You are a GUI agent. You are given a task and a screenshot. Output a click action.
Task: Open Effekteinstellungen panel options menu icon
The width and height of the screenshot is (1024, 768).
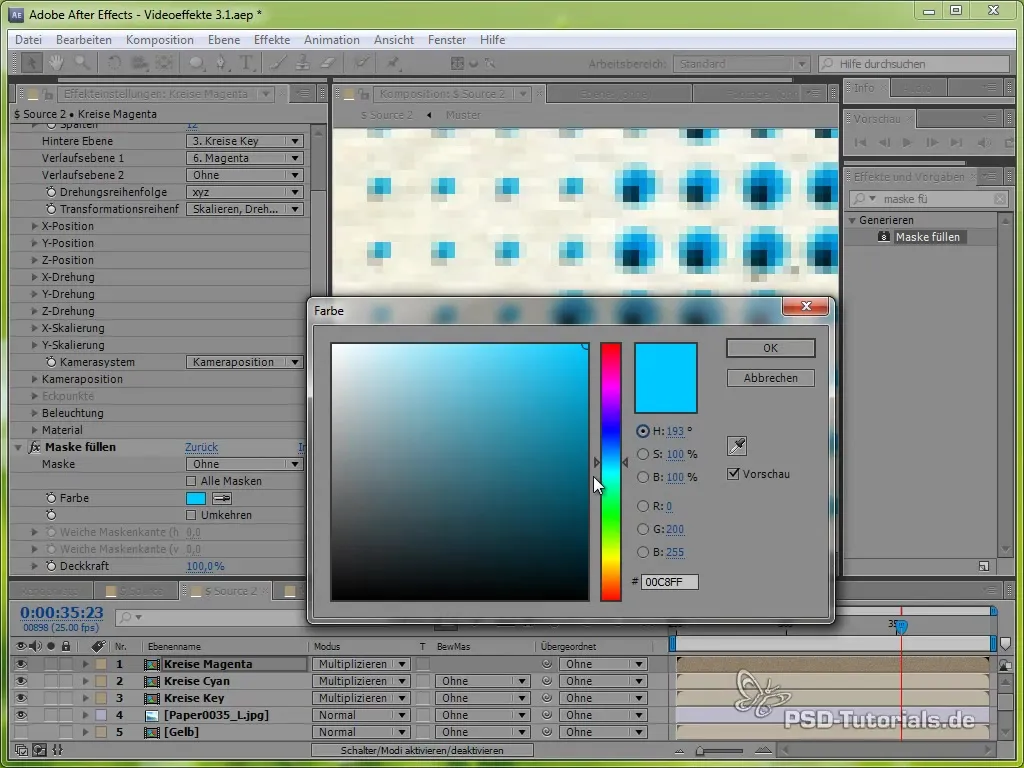coord(304,94)
